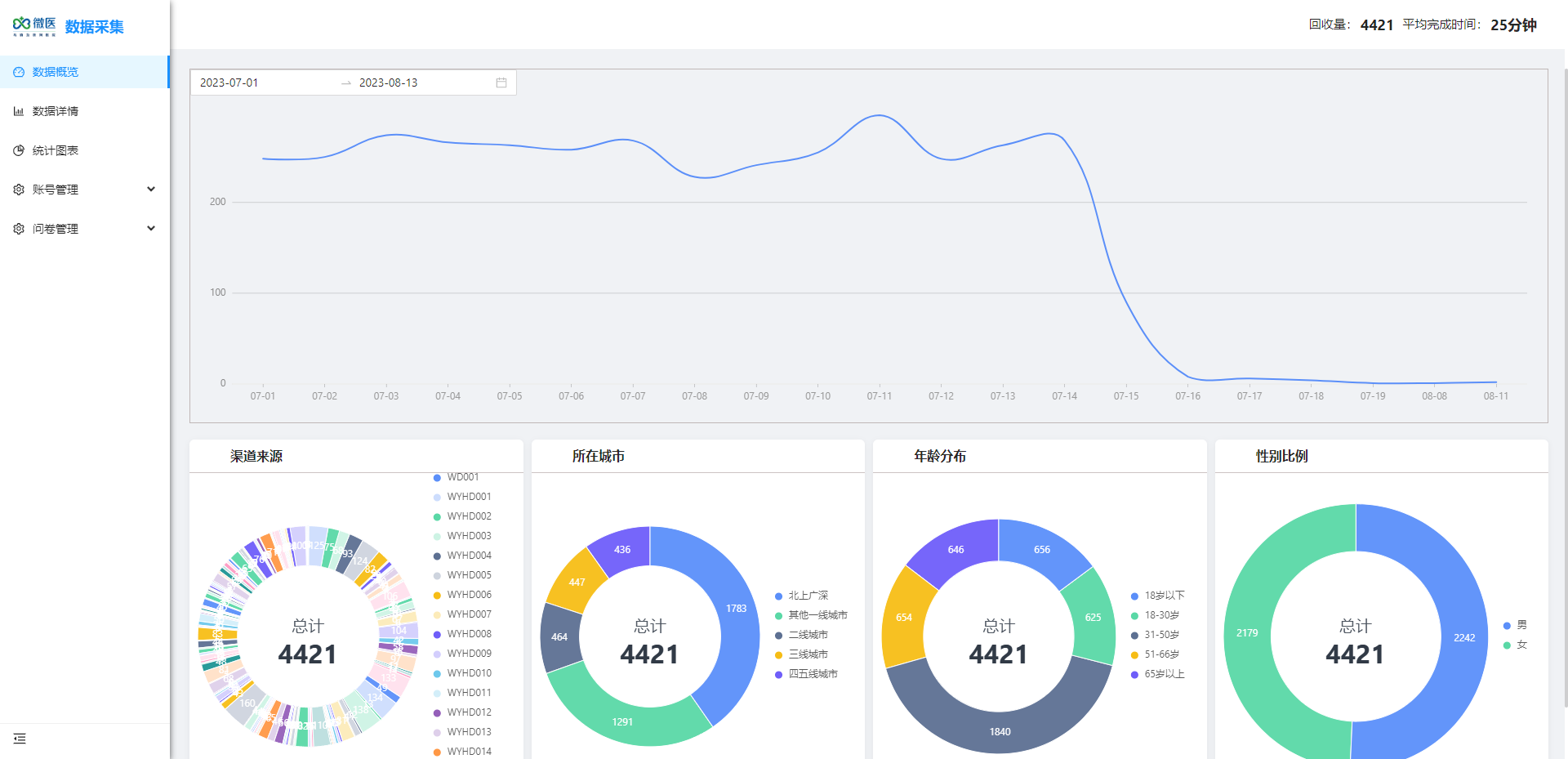Viewport: 1568px width, 759px height.
Task: Click the 账号管理 gear icon
Action: pyautogui.click(x=19, y=190)
